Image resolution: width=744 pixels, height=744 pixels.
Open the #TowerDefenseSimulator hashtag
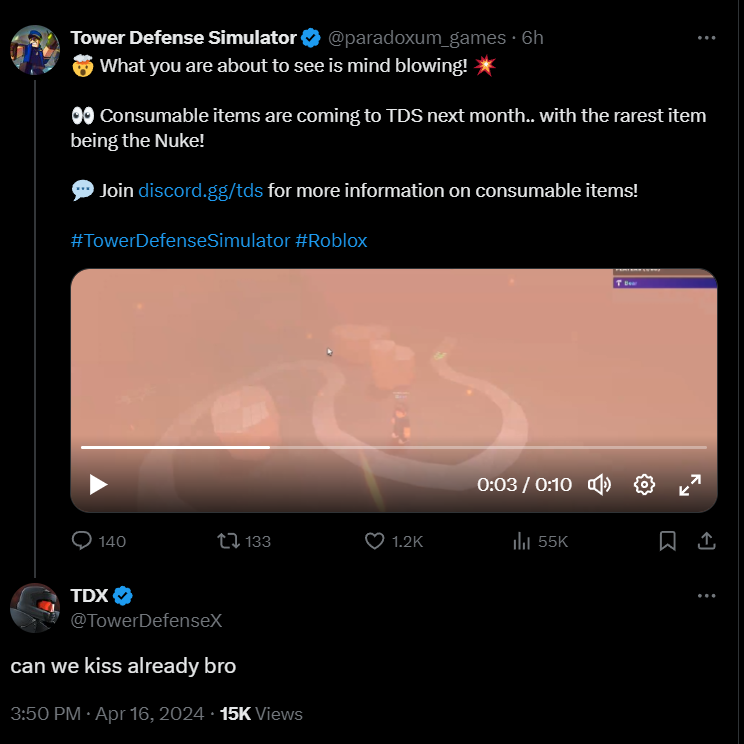tap(180, 241)
